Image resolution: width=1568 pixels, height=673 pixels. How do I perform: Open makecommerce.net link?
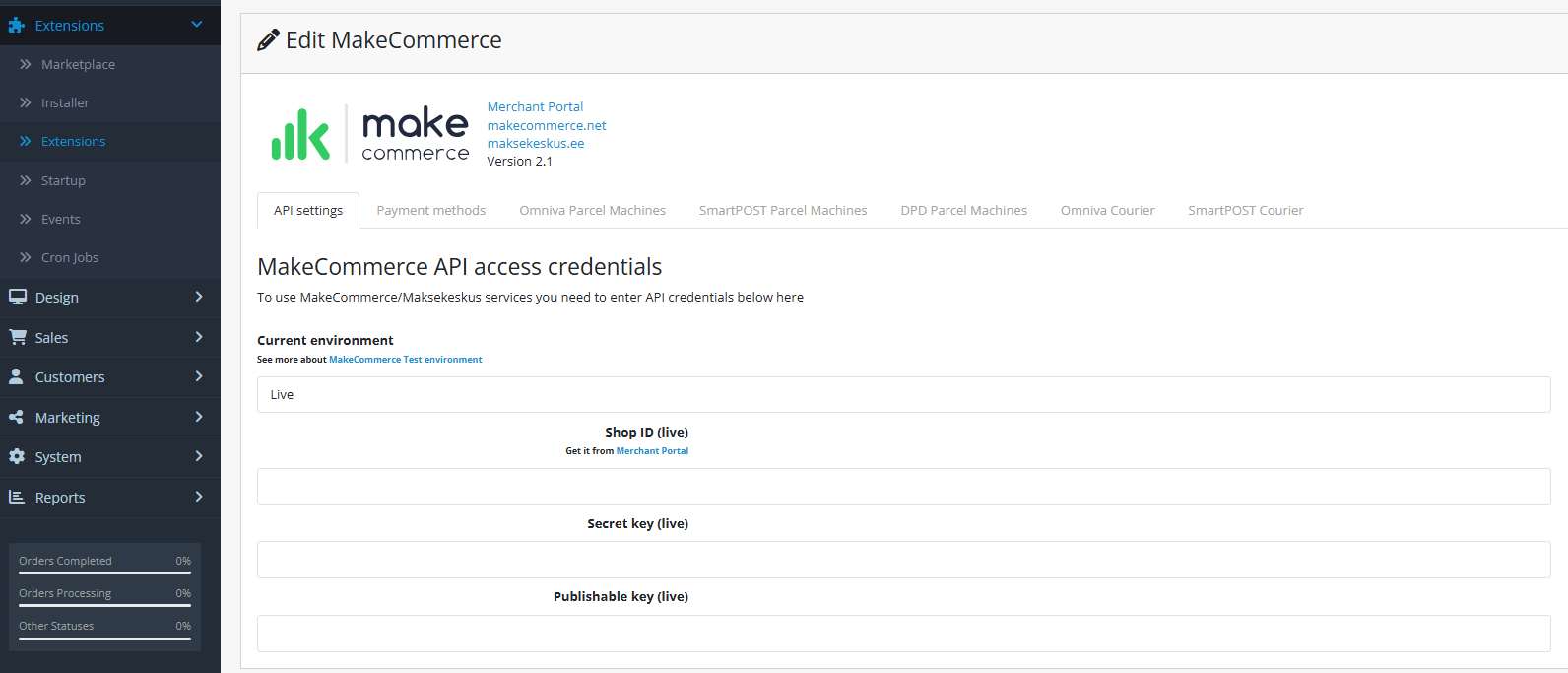547,125
